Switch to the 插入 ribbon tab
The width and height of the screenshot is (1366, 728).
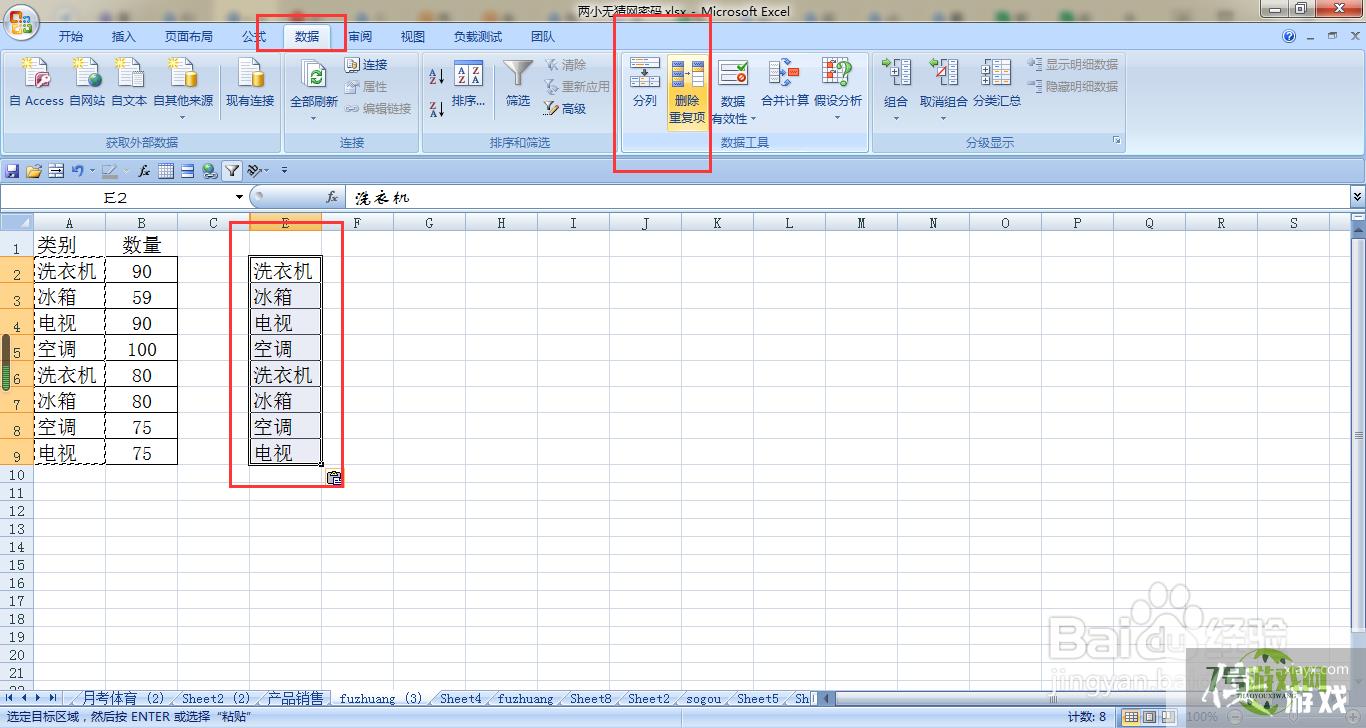click(x=124, y=37)
